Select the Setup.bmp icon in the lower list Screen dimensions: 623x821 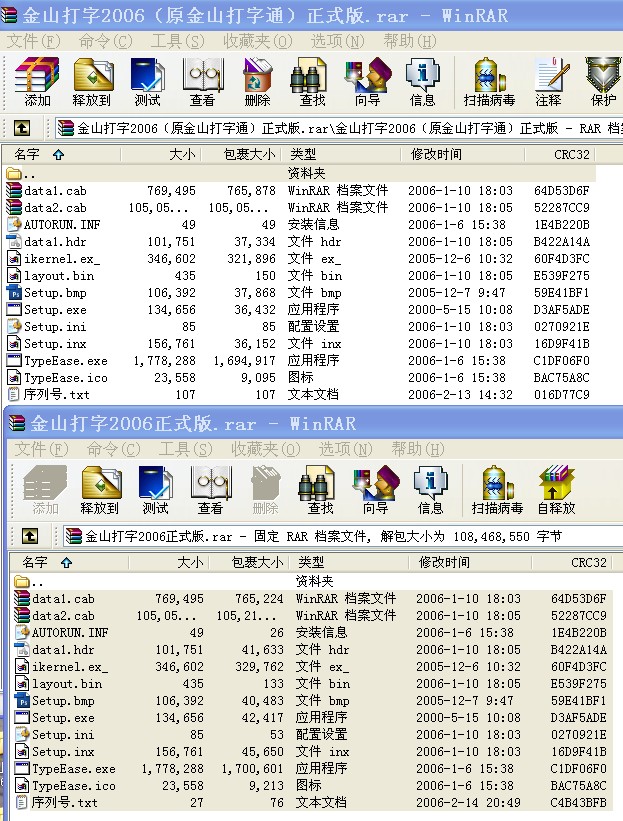click(x=22, y=700)
